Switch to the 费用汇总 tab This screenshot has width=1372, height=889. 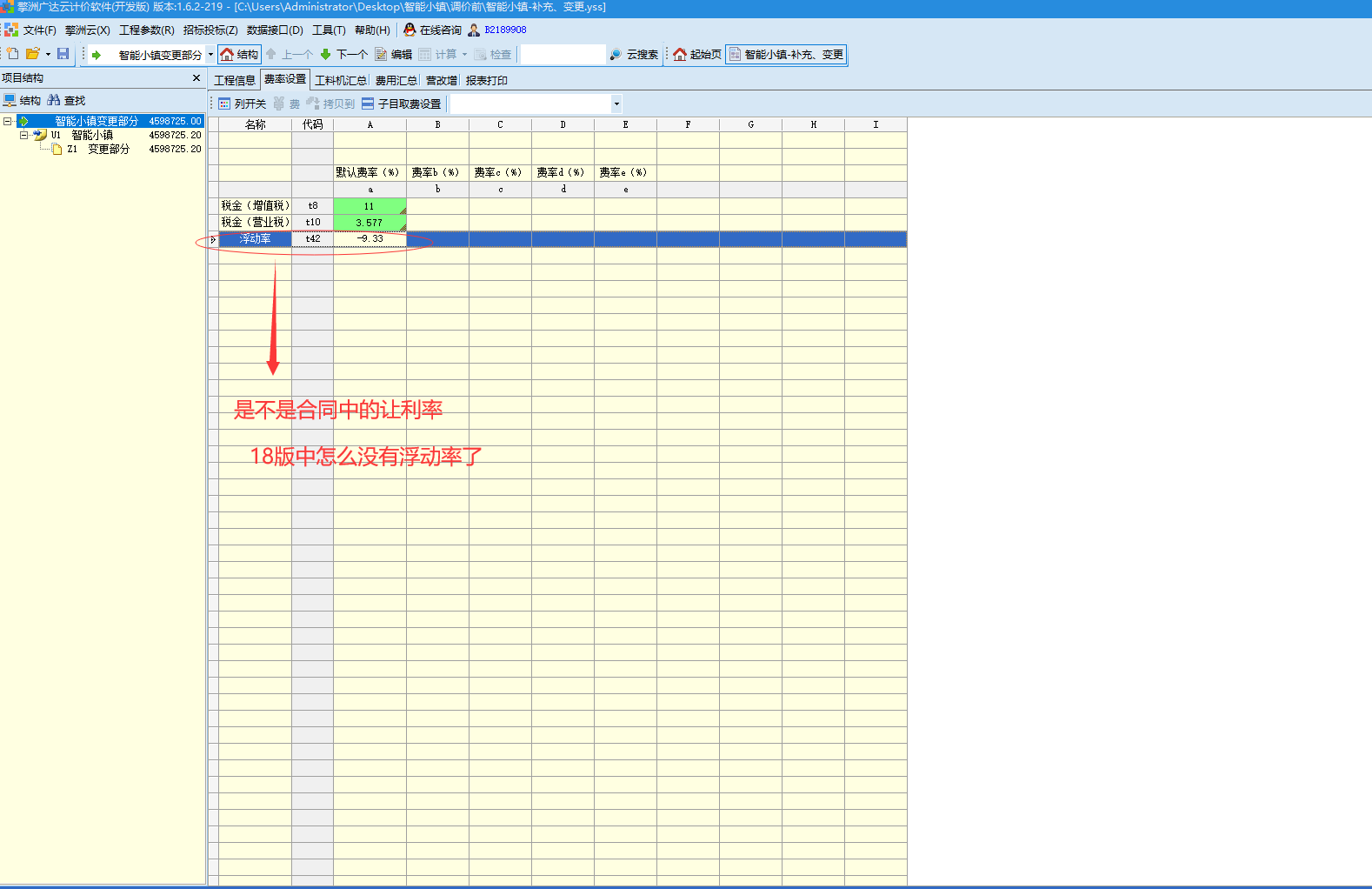pos(396,80)
